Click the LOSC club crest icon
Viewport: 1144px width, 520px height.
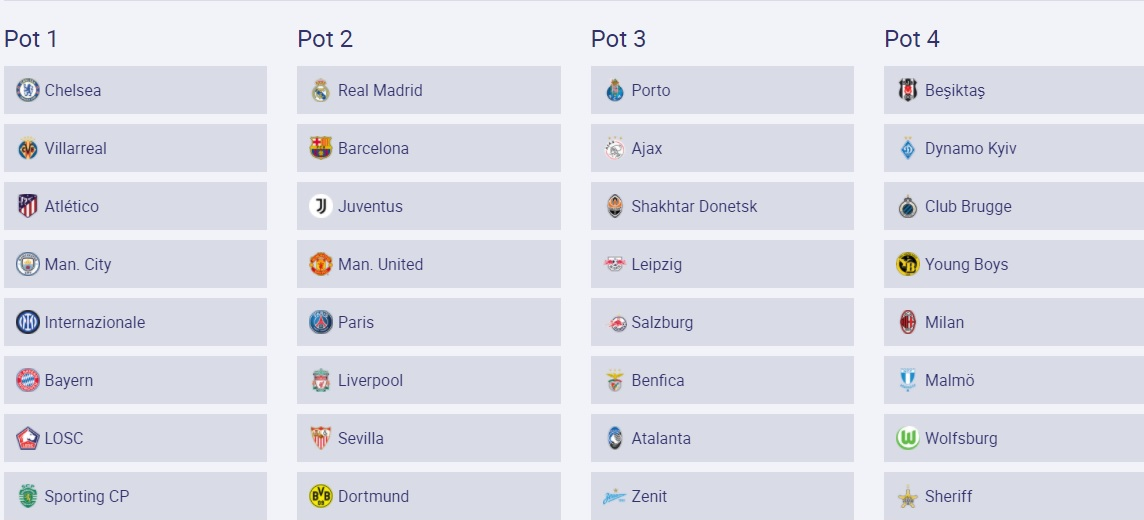coord(28,438)
